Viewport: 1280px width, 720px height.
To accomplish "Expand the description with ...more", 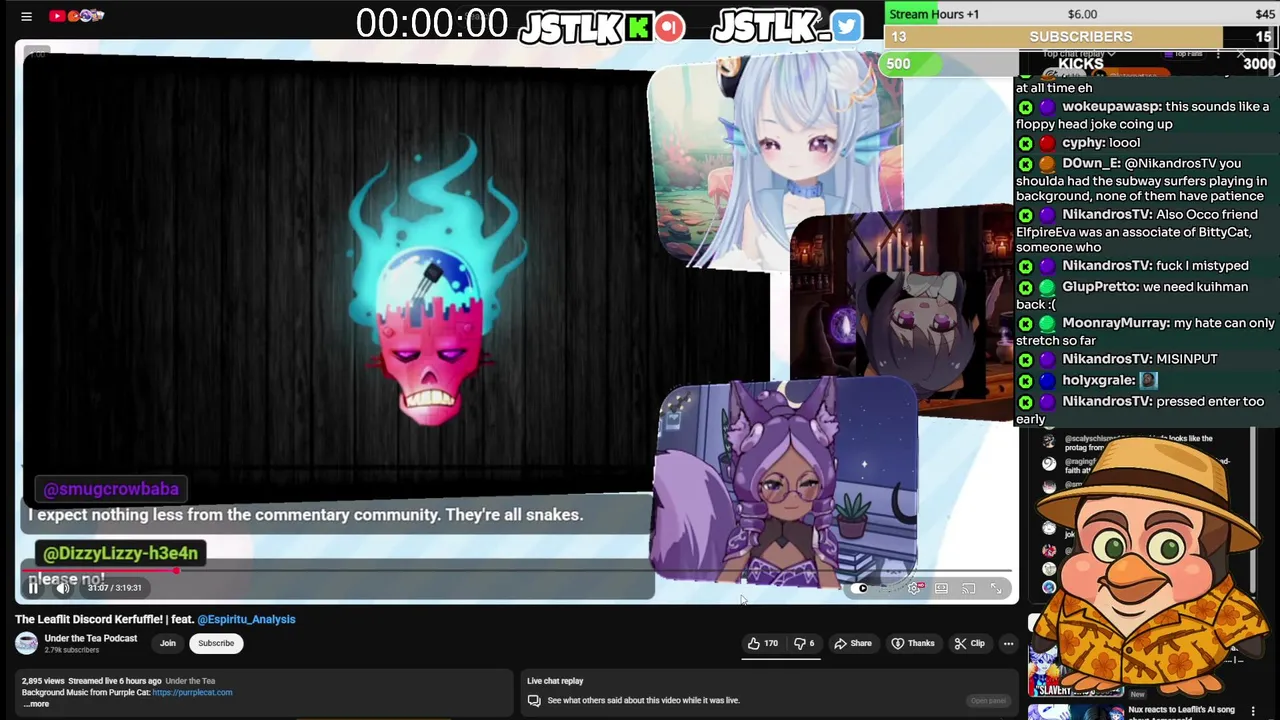I will point(36,704).
